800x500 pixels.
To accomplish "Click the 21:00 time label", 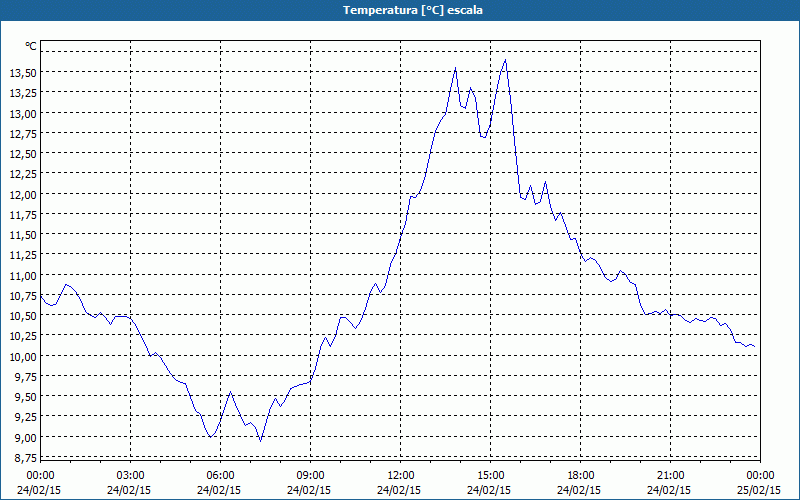I will [670, 476].
